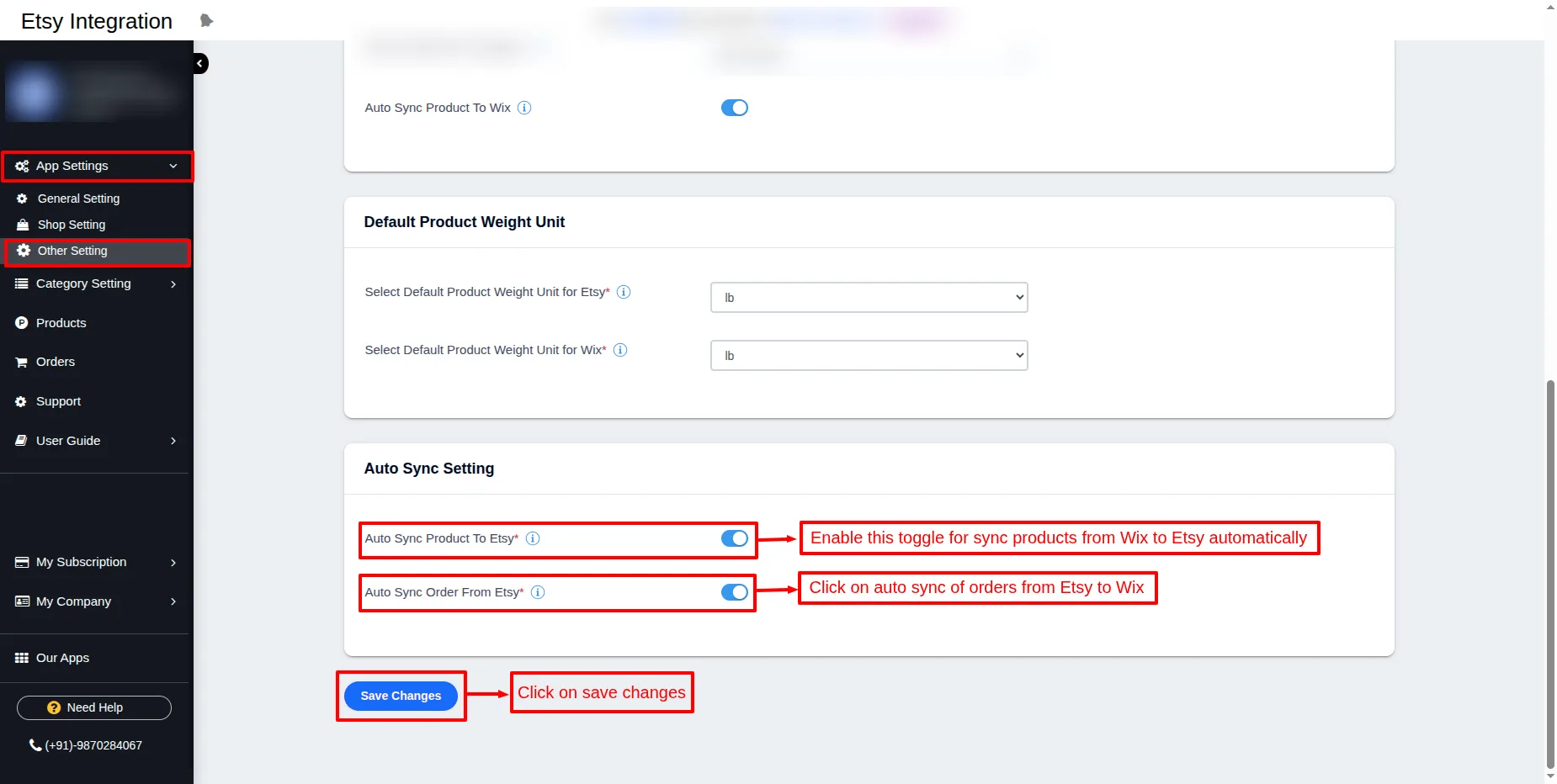The width and height of the screenshot is (1557, 784).
Task: Click the App Settings gears icon
Action: tap(22, 167)
